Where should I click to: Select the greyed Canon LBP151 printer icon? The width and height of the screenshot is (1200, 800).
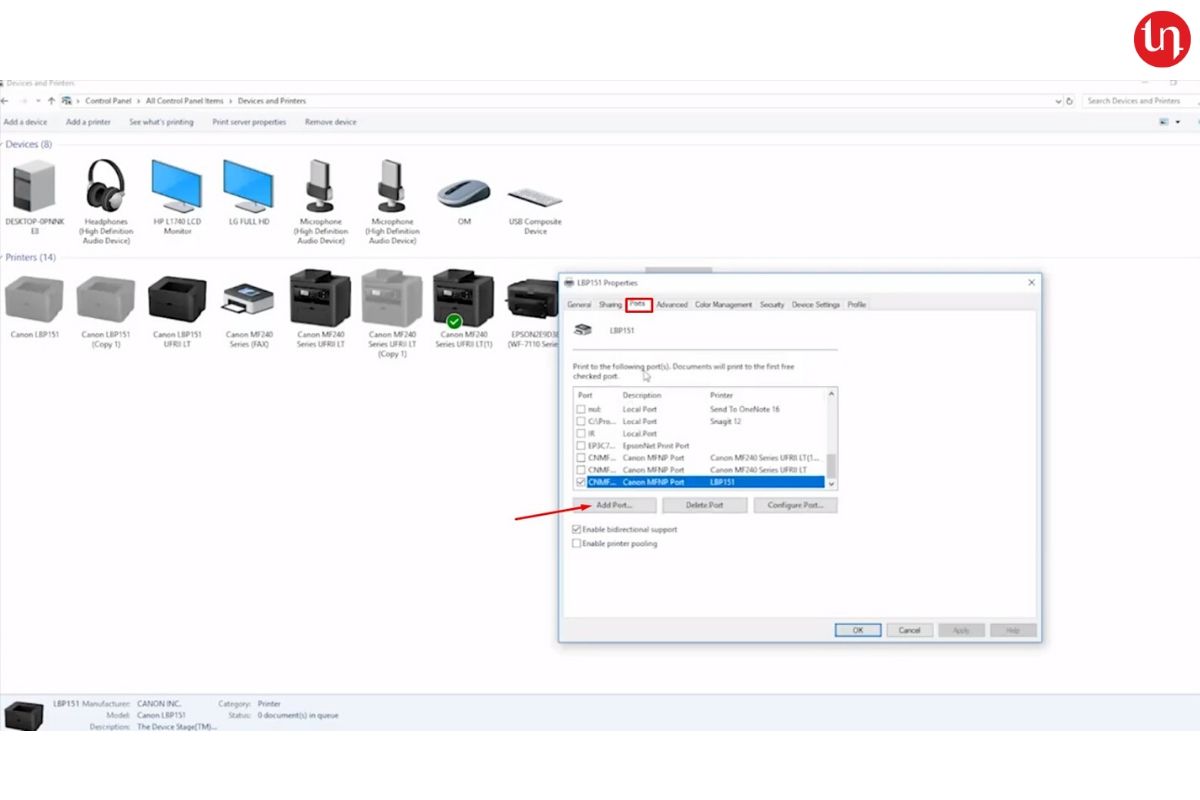point(34,298)
